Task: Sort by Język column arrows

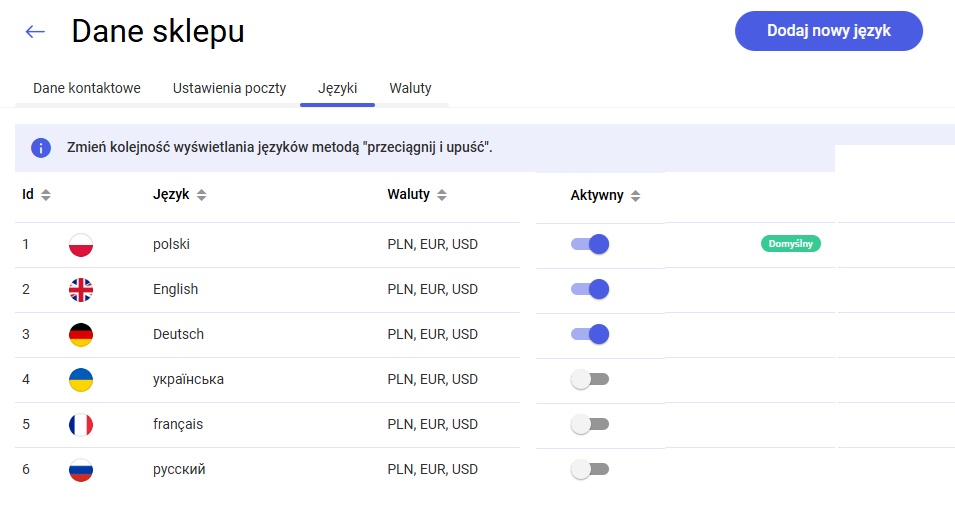Action: [202, 195]
